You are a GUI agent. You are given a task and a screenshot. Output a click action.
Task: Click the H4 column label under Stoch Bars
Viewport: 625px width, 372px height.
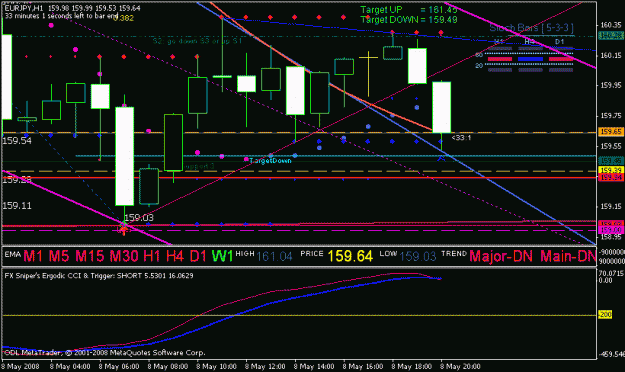coord(529,41)
